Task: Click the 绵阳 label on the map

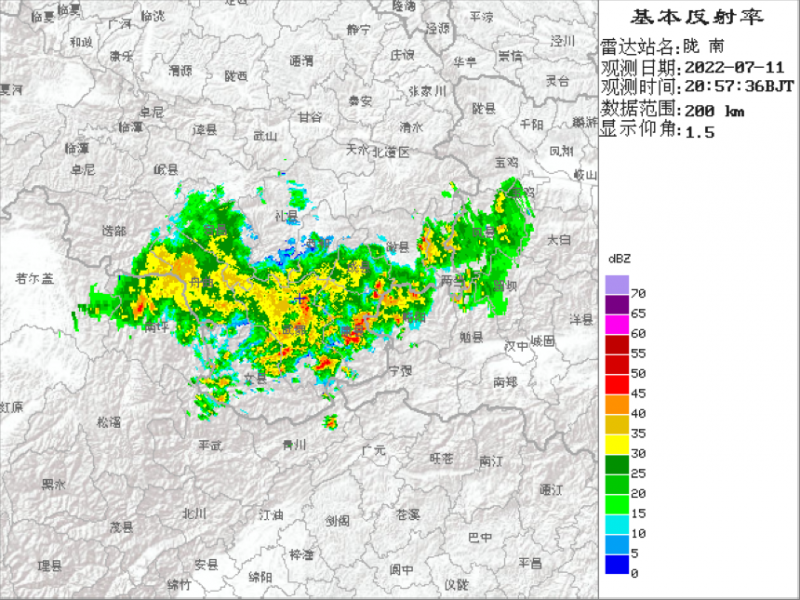Action: (259, 576)
